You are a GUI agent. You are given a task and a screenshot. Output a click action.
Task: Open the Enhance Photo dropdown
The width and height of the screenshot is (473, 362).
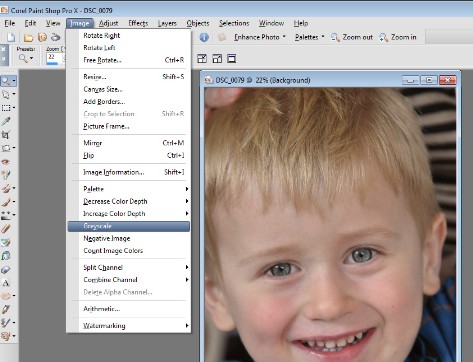[260, 37]
